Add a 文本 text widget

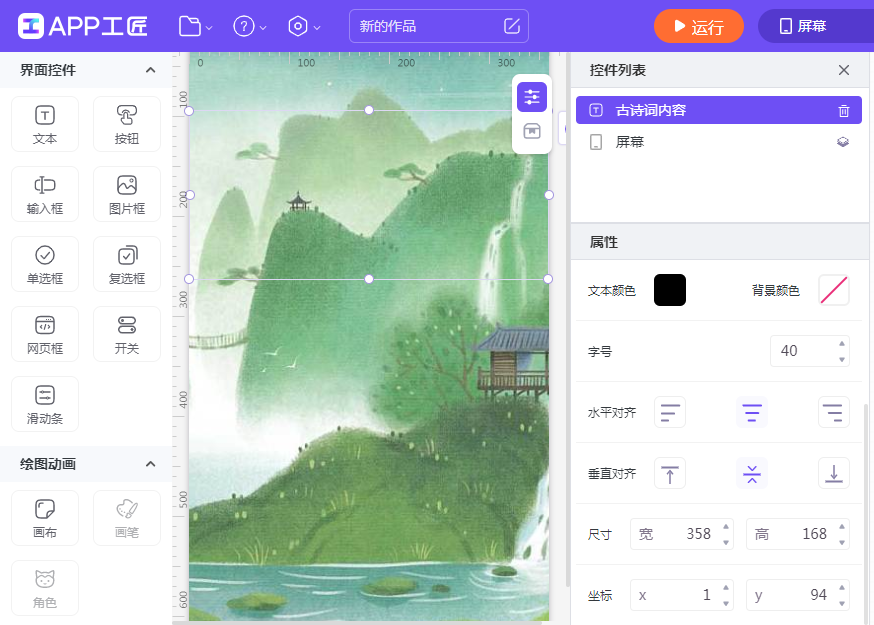45,124
